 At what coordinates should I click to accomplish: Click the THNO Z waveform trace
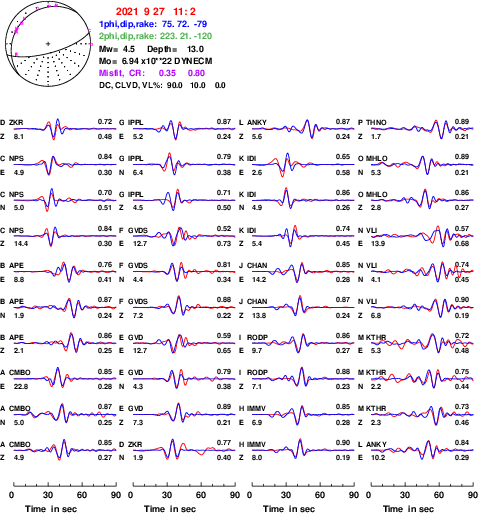click(x=422, y=129)
